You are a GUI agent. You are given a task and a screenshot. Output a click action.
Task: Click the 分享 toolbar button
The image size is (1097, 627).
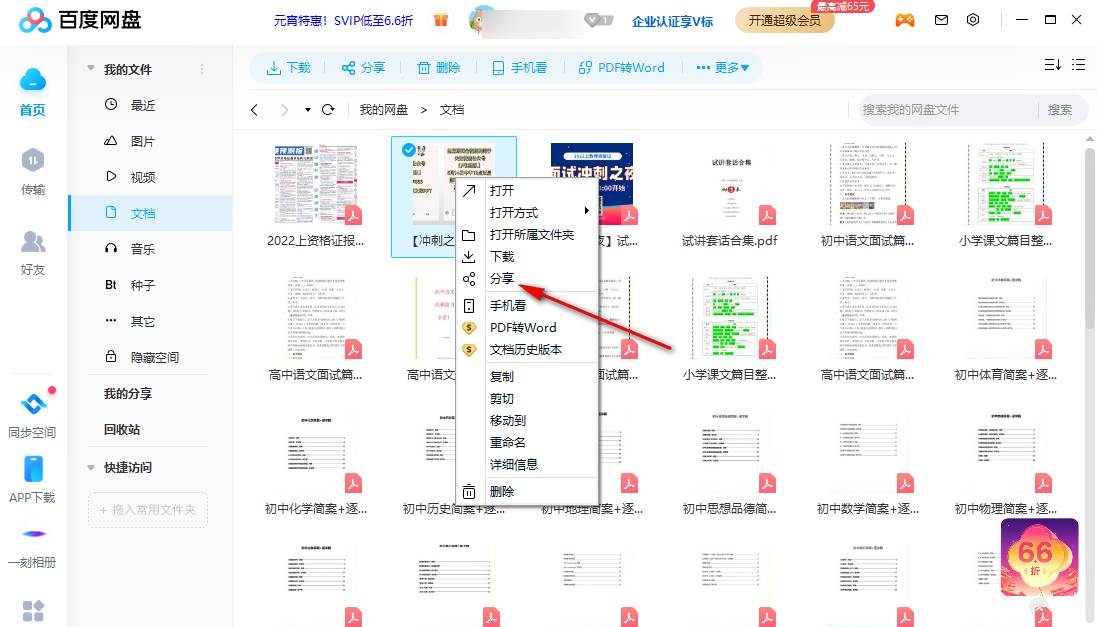pos(363,68)
